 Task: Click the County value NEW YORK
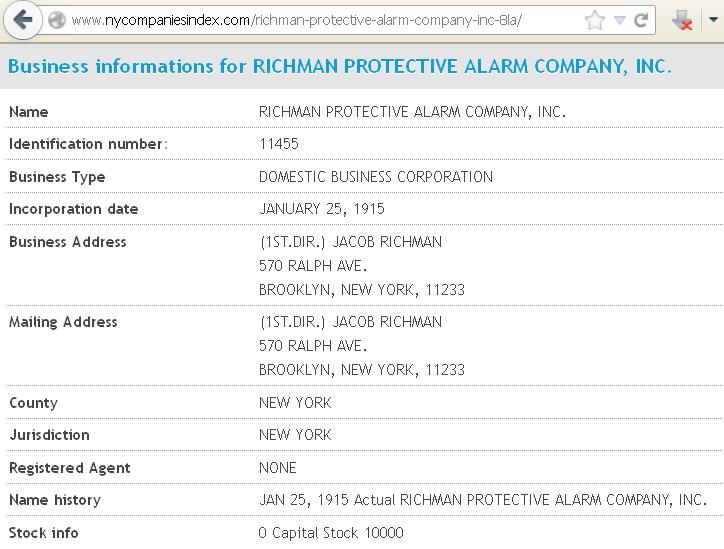[x=295, y=403]
